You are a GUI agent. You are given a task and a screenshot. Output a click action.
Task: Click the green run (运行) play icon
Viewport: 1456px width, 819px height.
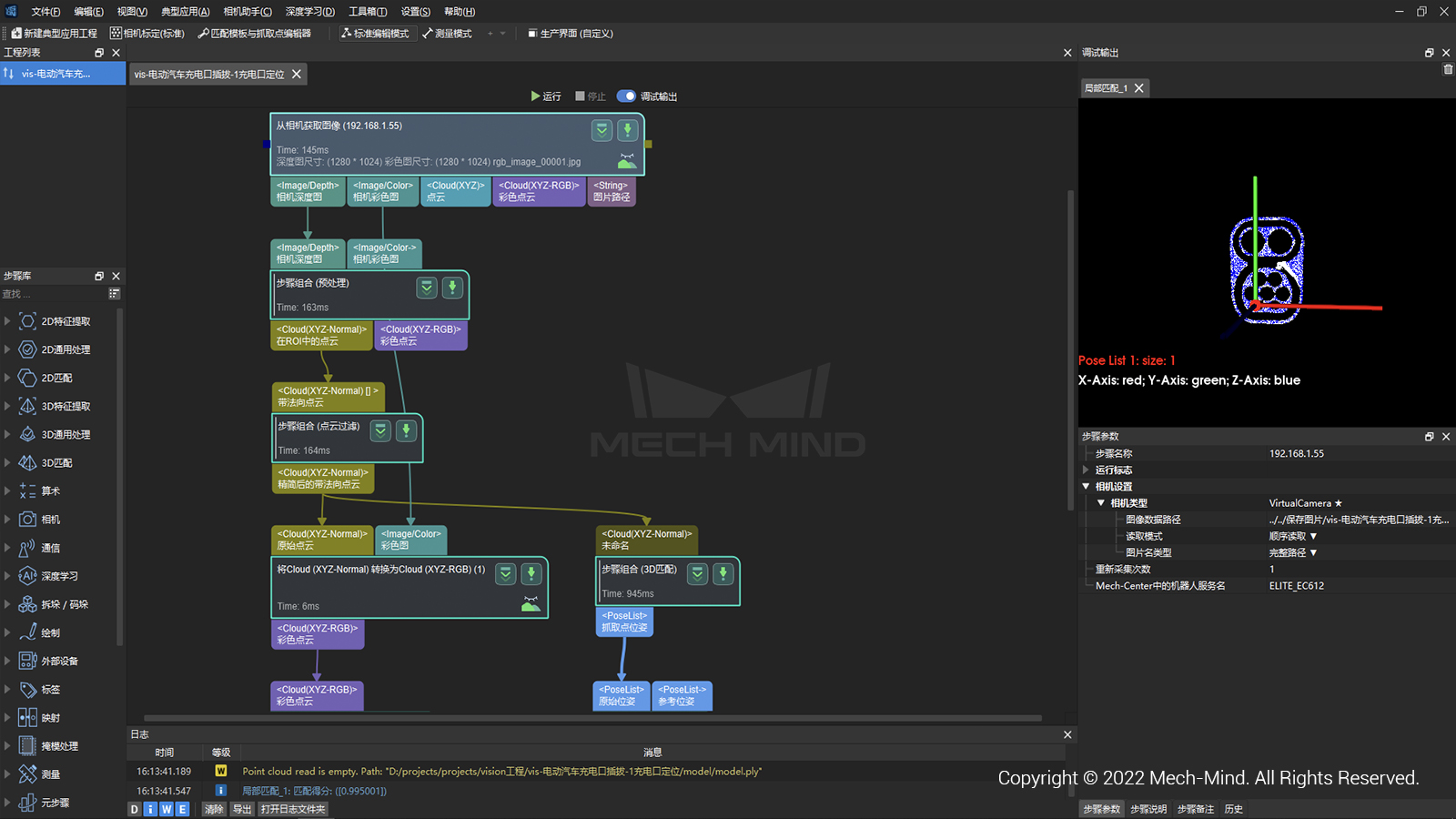536,96
